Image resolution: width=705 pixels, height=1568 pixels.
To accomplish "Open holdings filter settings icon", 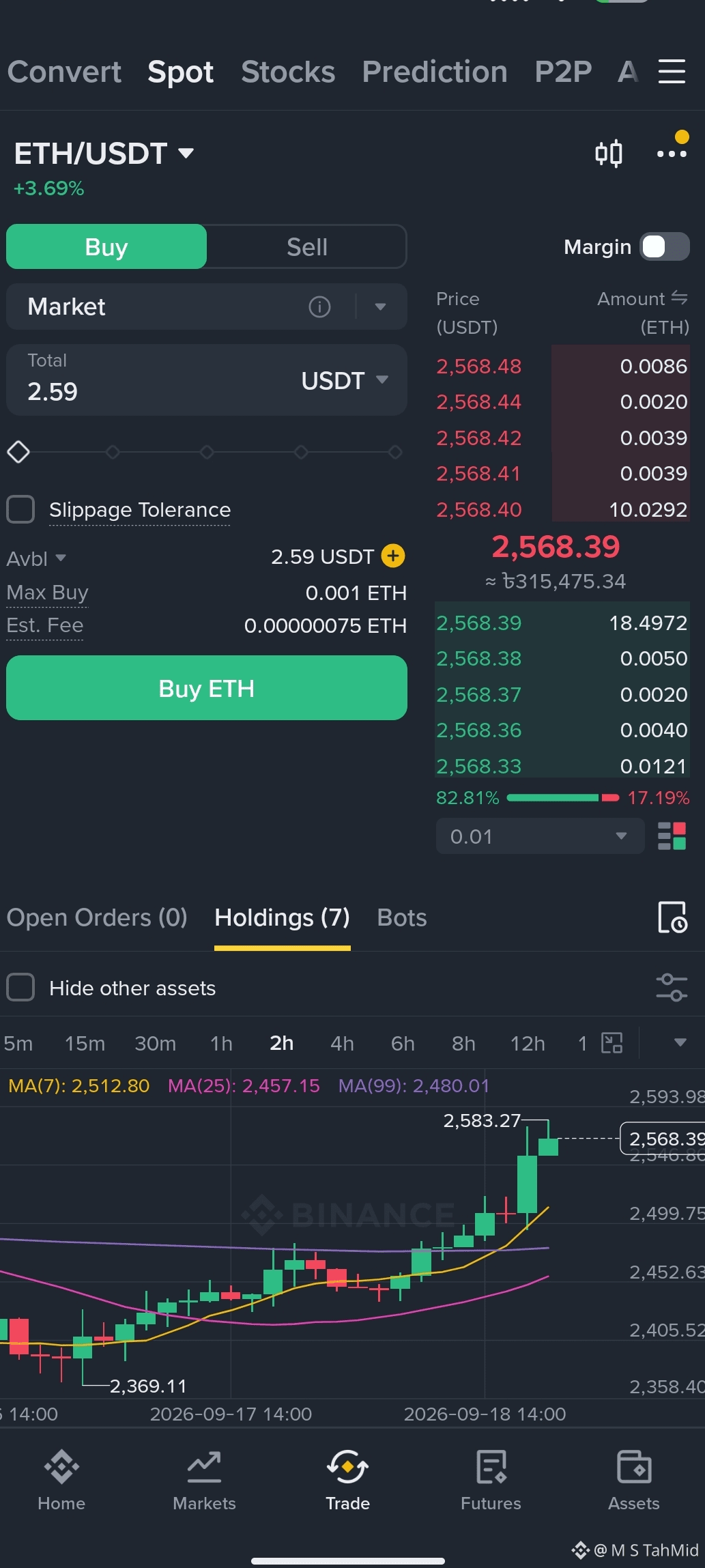I will pos(672,988).
